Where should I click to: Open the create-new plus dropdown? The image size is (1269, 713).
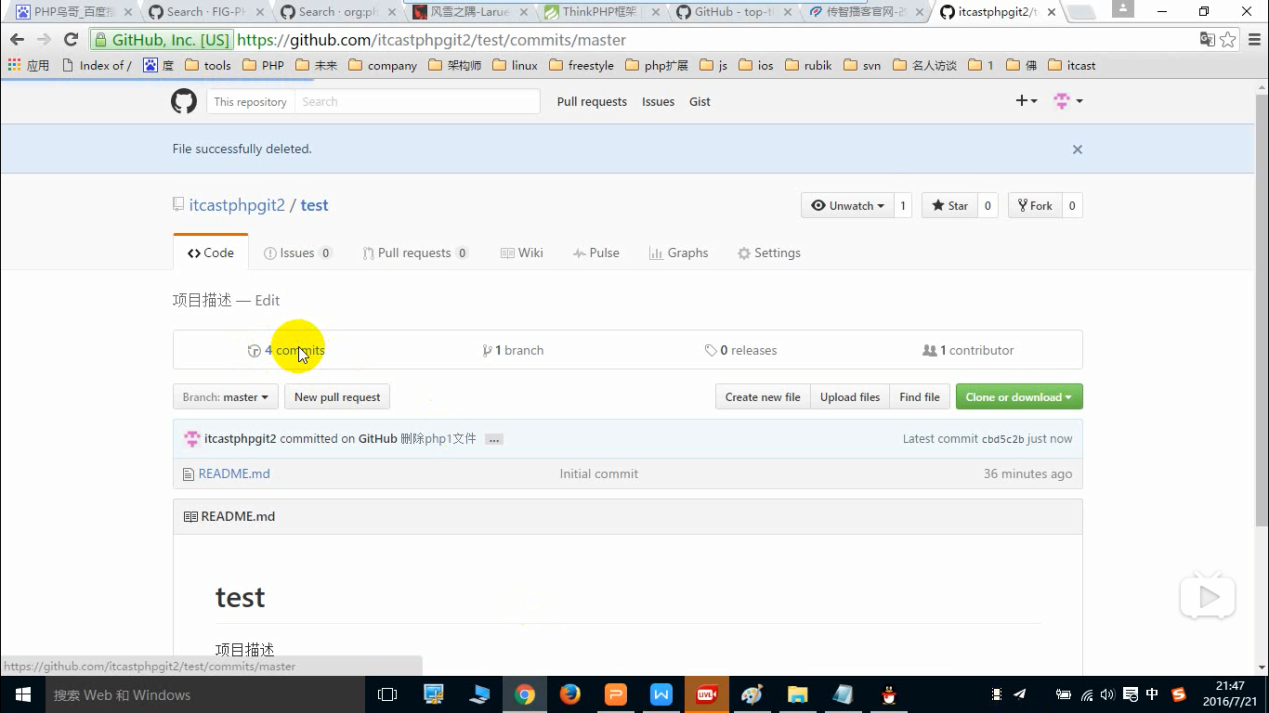click(x=1026, y=101)
